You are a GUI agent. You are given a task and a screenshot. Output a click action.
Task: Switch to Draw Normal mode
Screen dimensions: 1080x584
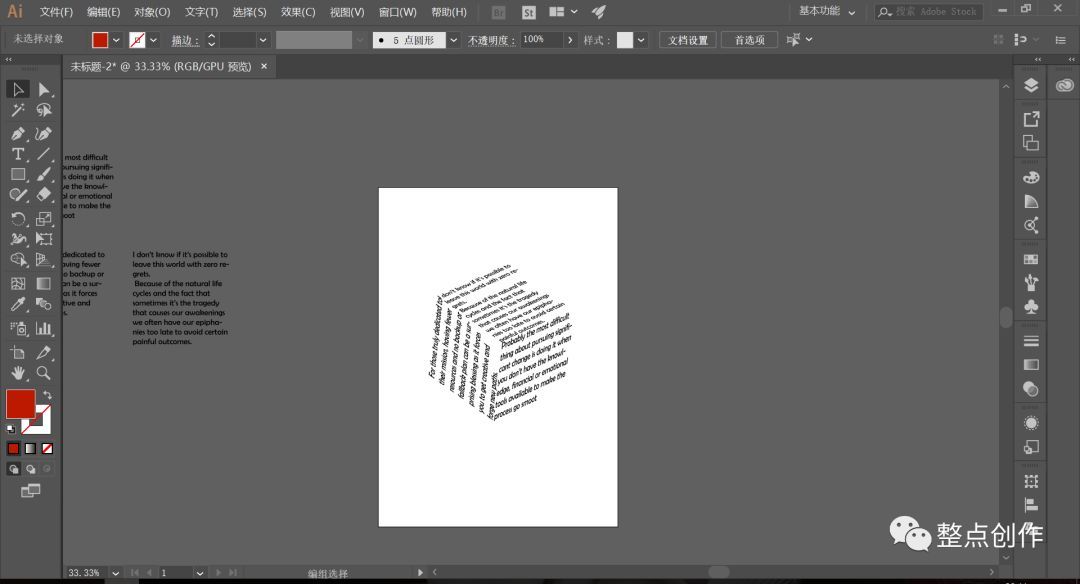pos(13,469)
